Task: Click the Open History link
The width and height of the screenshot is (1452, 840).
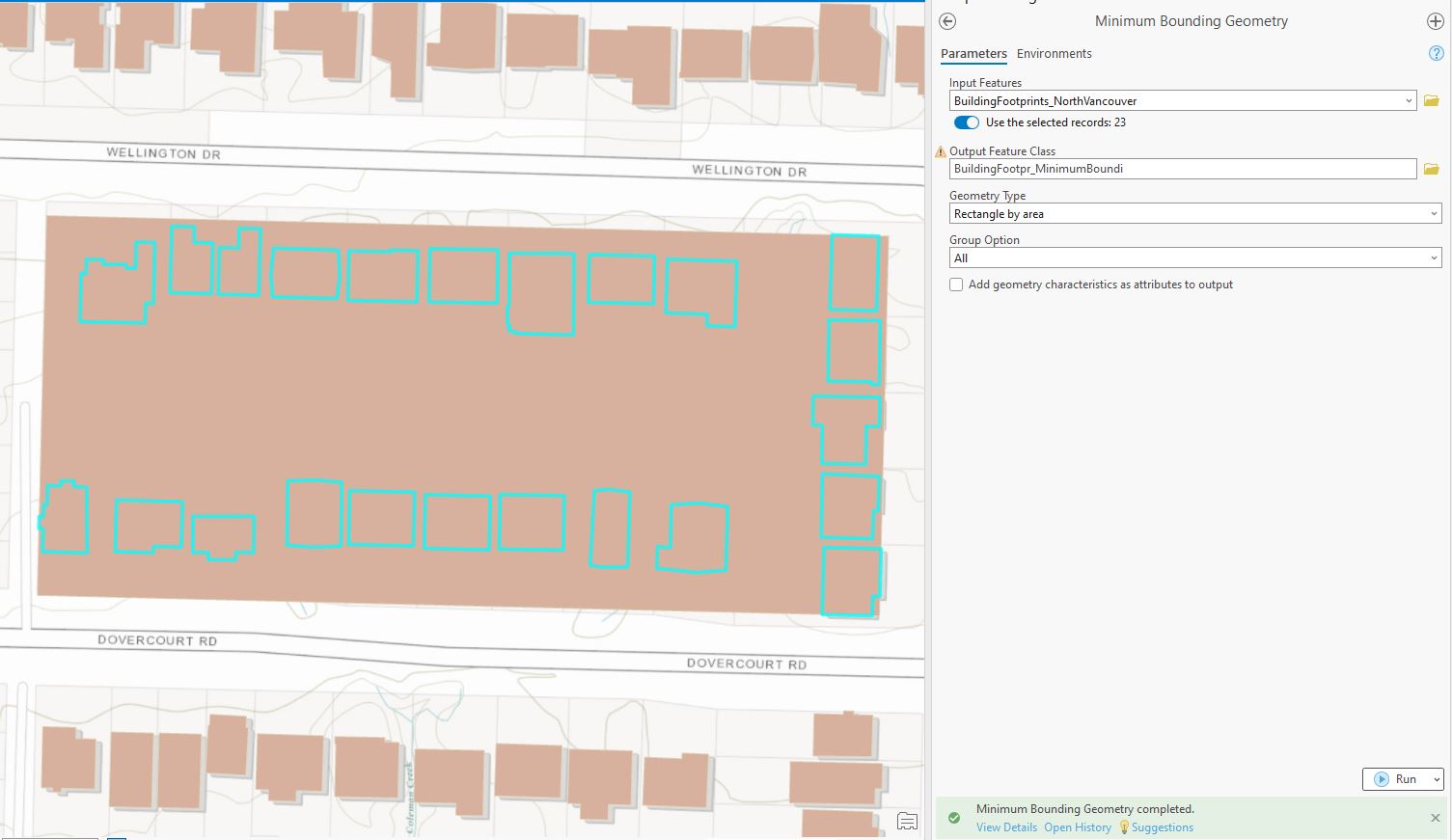Action: 1077,826
